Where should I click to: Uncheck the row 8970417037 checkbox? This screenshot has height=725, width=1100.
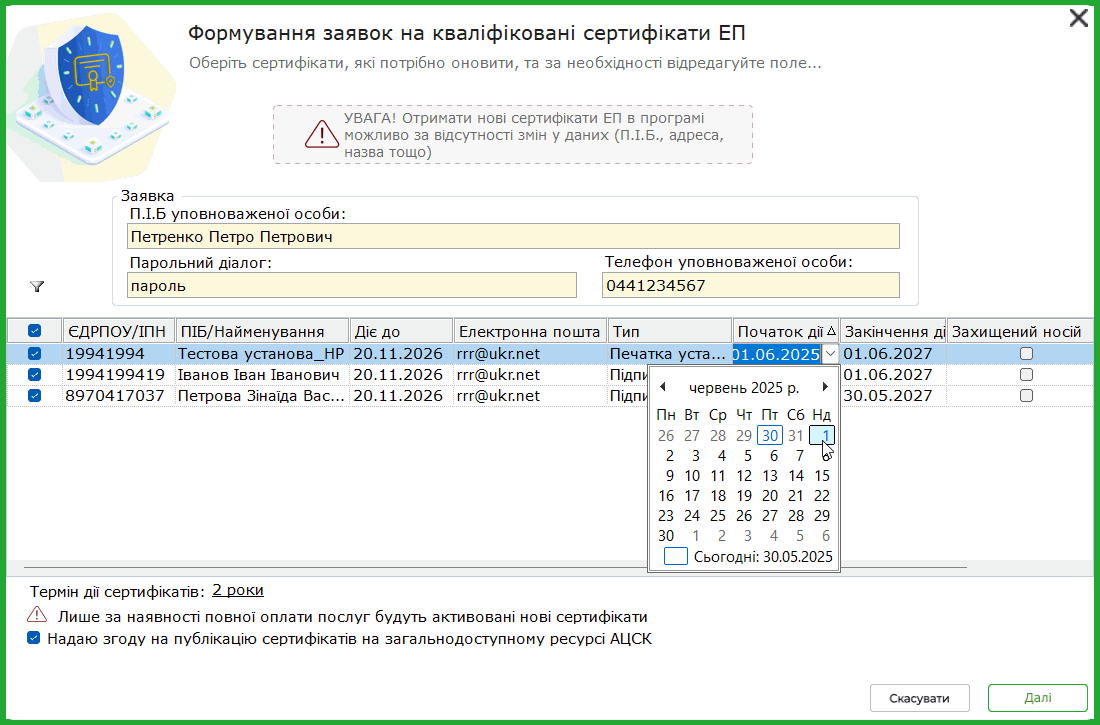coord(34,396)
